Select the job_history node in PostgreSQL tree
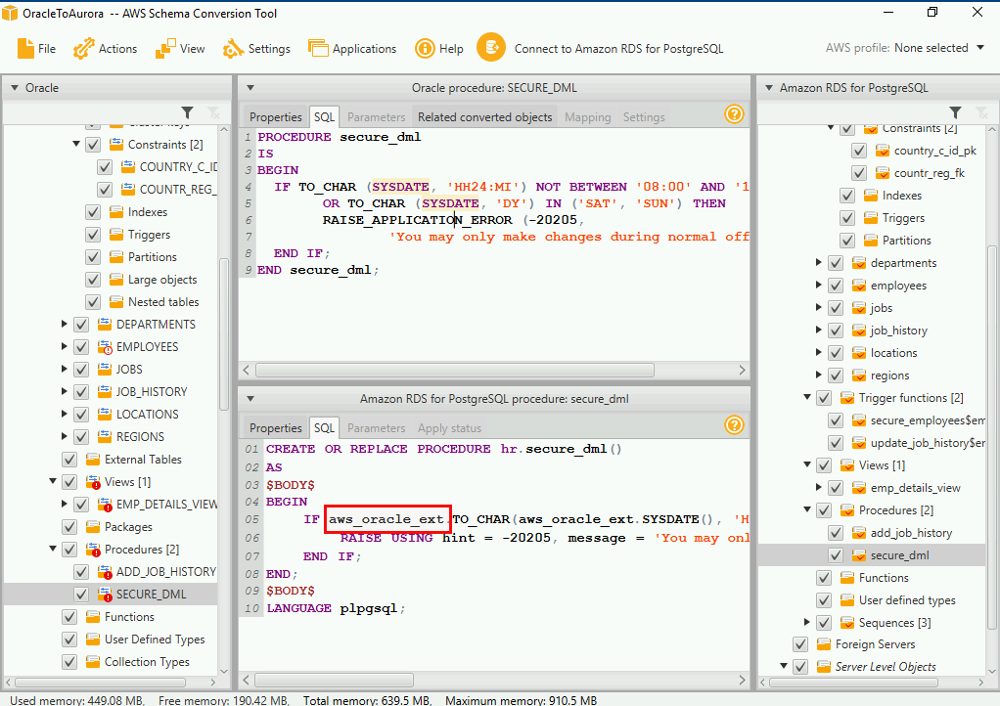Screen dimensions: 1000x706 (x=899, y=330)
